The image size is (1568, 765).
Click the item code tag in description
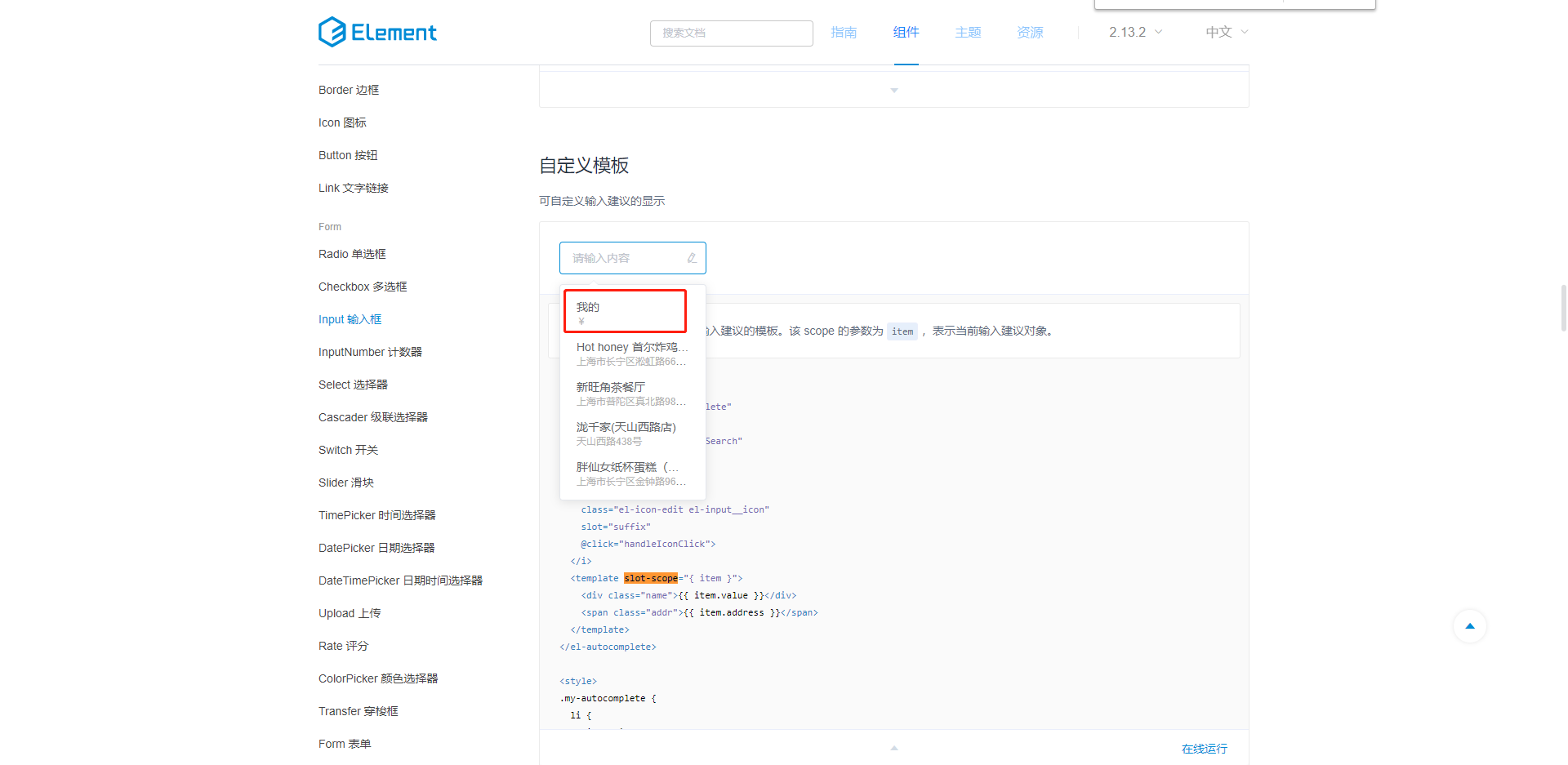click(x=902, y=331)
